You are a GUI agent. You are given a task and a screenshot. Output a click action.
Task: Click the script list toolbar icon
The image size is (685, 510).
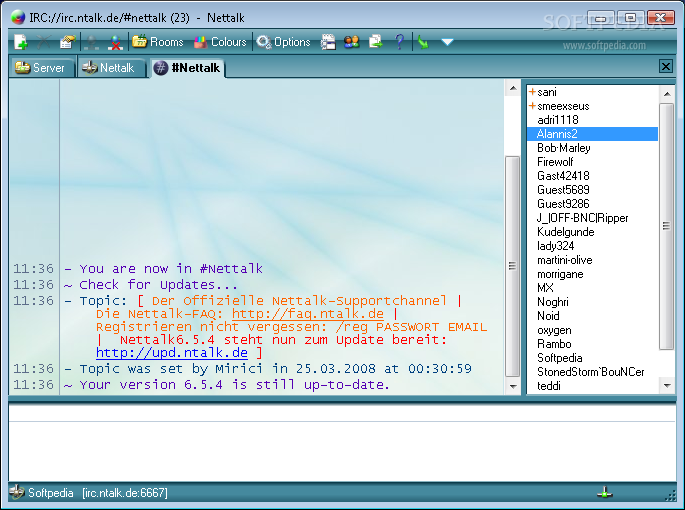click(328, 42)
